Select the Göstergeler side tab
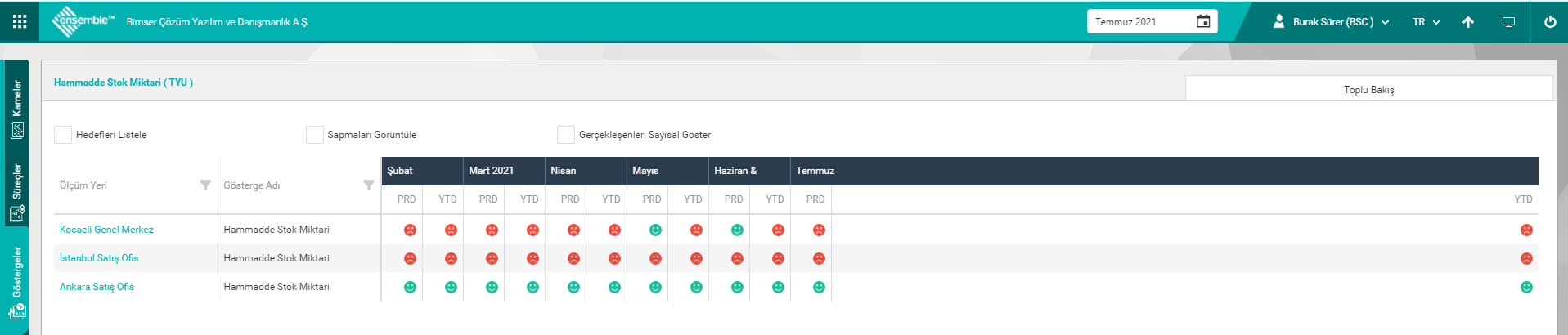The width and height of the screenshot is (1568, 335). [16, 282]
